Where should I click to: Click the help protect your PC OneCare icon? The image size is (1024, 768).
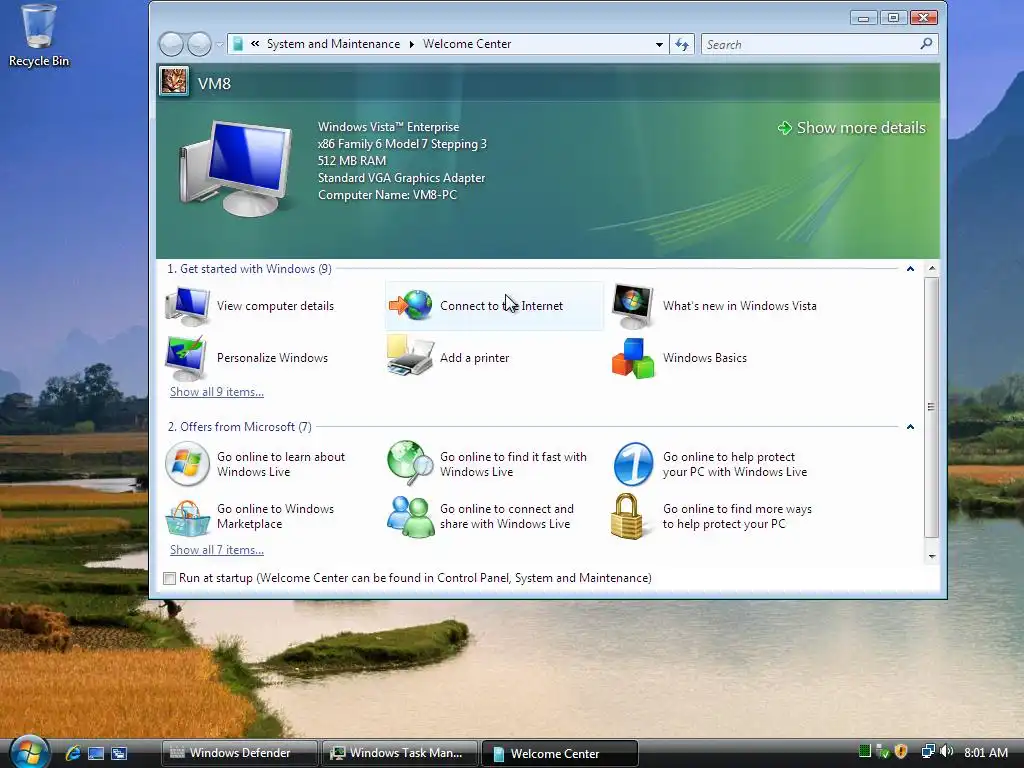pyautogui.click(x=633, y=464)
